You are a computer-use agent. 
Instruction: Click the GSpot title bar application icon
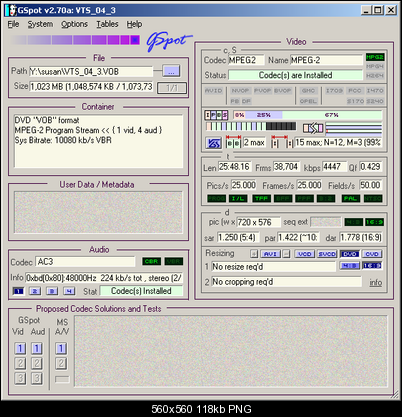(x=12, y=10)
